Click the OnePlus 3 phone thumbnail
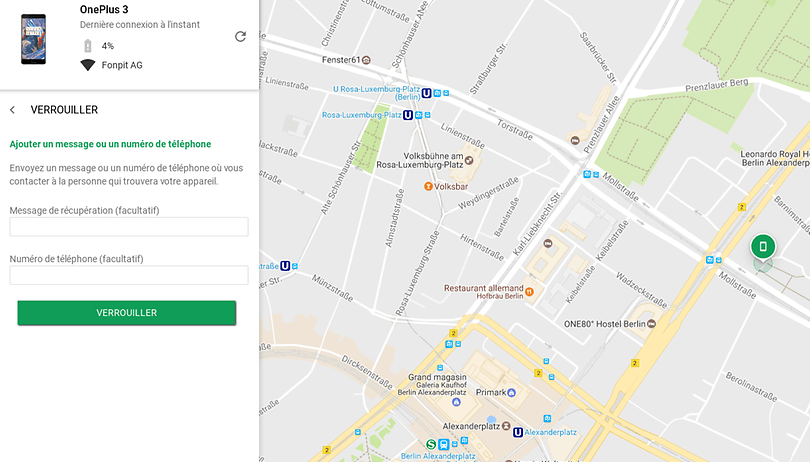Image resolution: width=810 pixels, height=462 pixels. click(x=34, y=39)
